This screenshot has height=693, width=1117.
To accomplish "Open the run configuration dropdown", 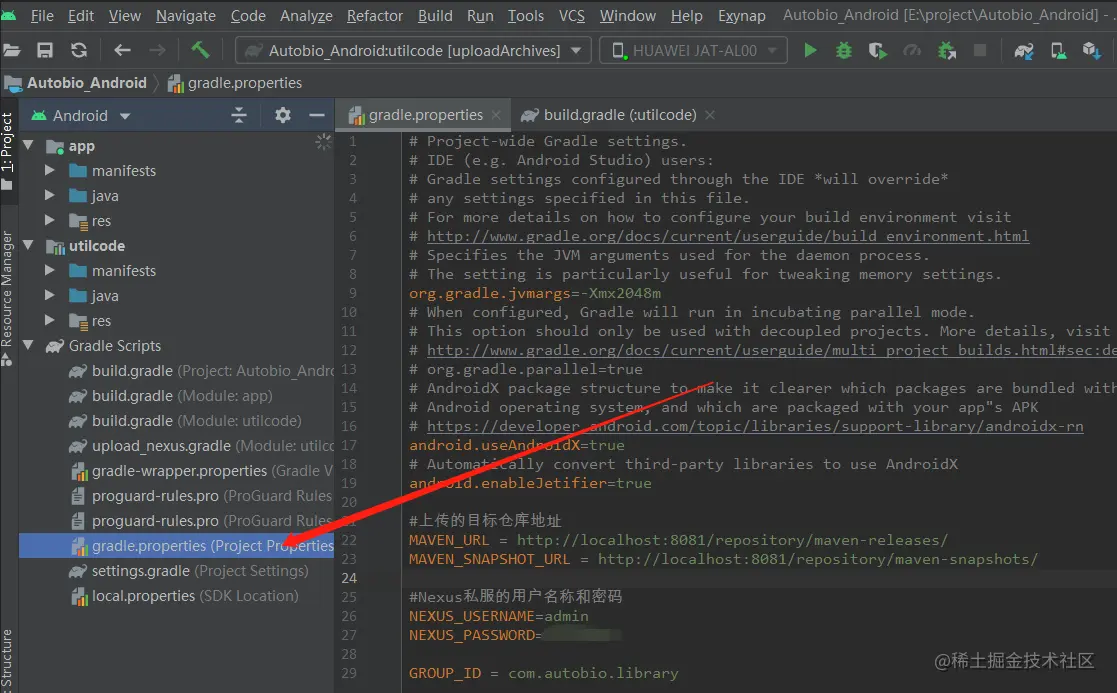I will pos(576,51).
